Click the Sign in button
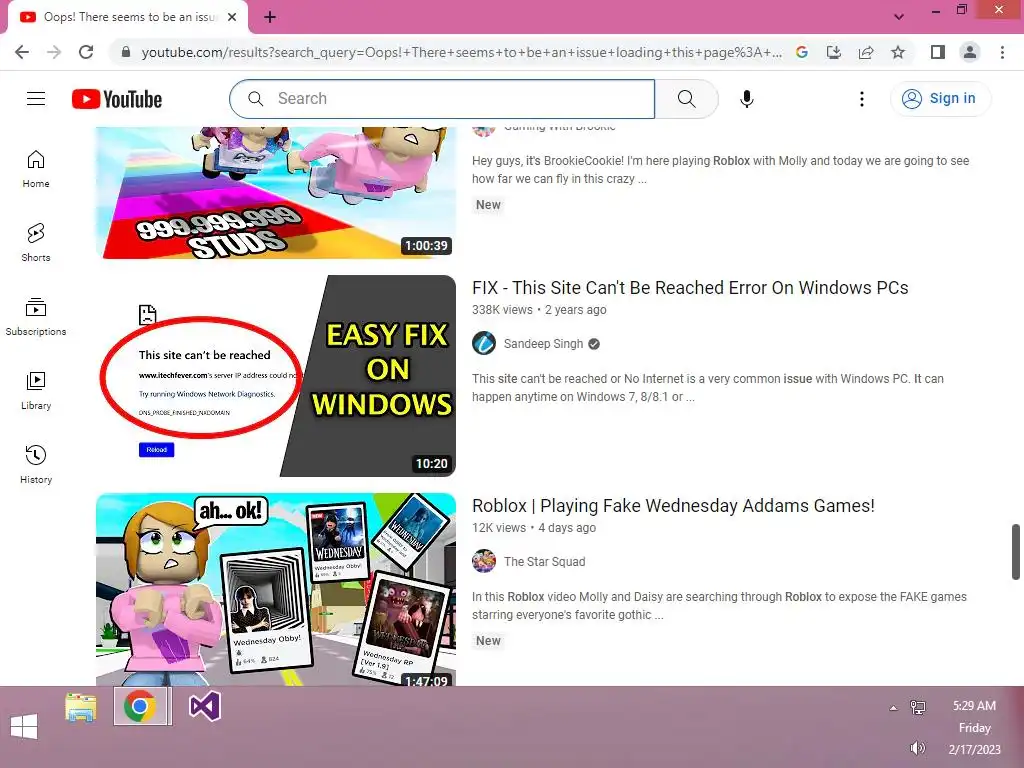1024x768 pixels. (939, 99)
